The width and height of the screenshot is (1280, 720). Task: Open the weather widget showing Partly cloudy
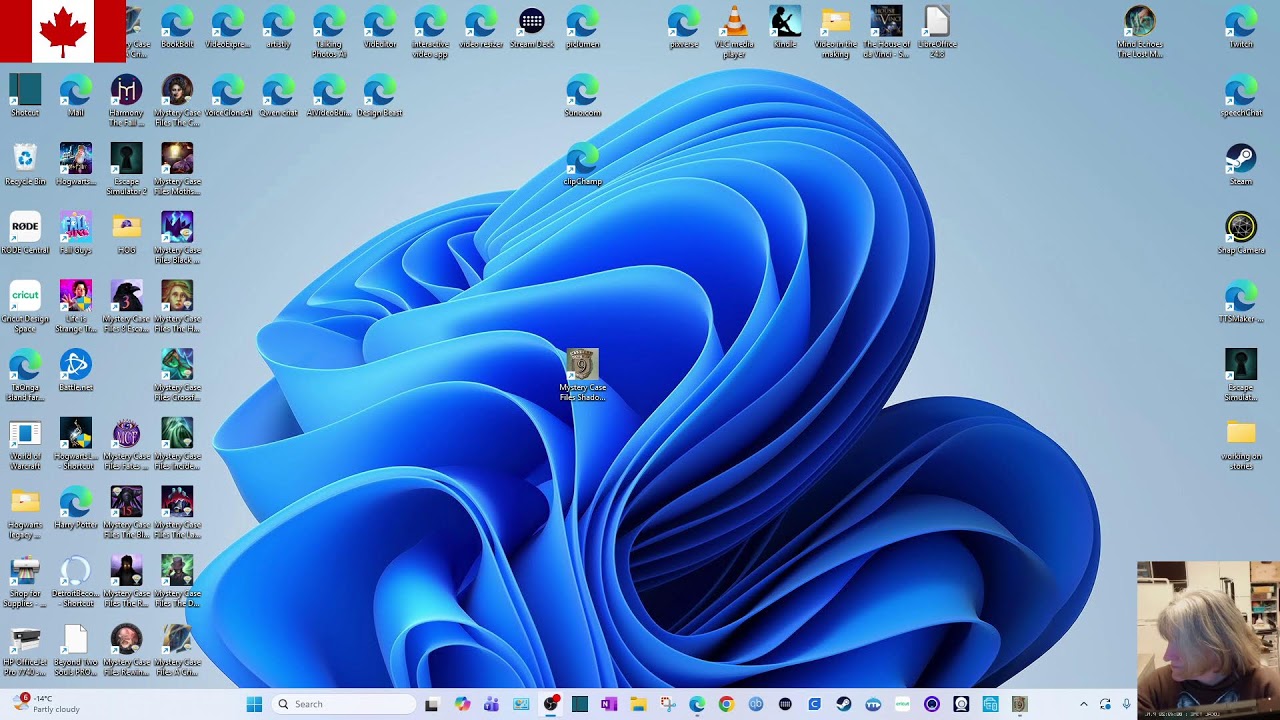pyautogui.click(x=46, y=704)
